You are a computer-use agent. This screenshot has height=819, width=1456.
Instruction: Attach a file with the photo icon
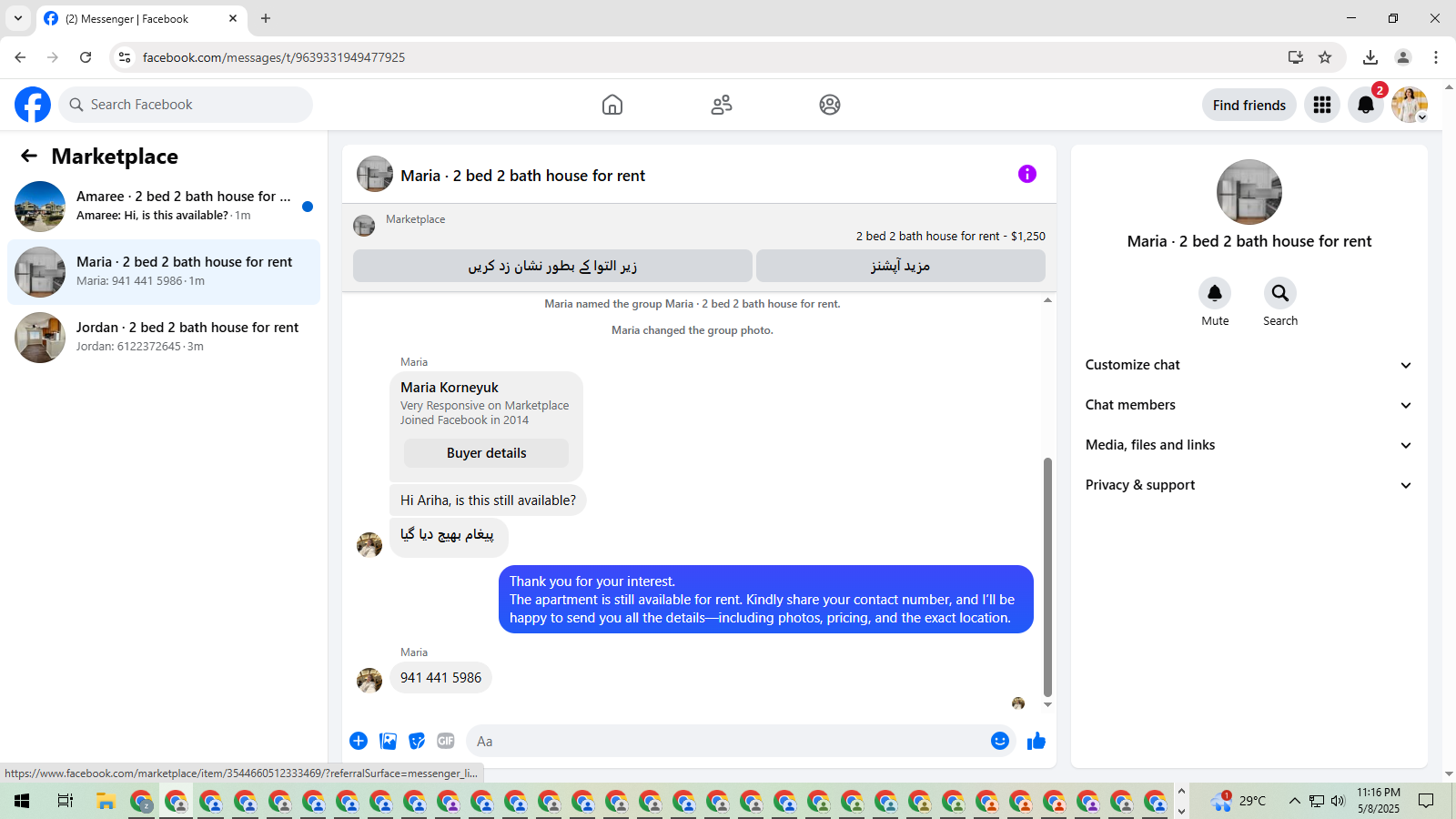tap(388, 741)
